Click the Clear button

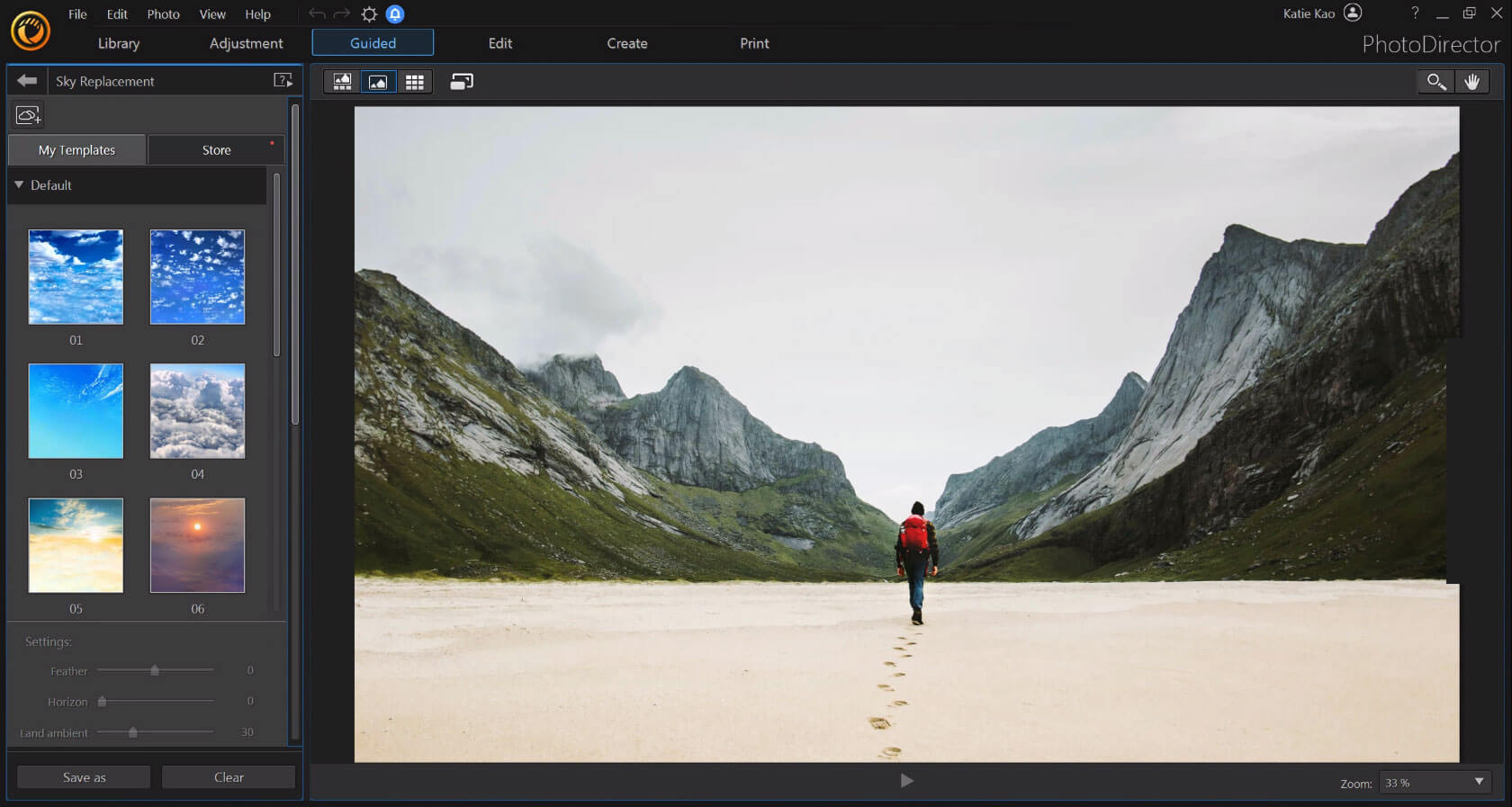pos(229,777)
